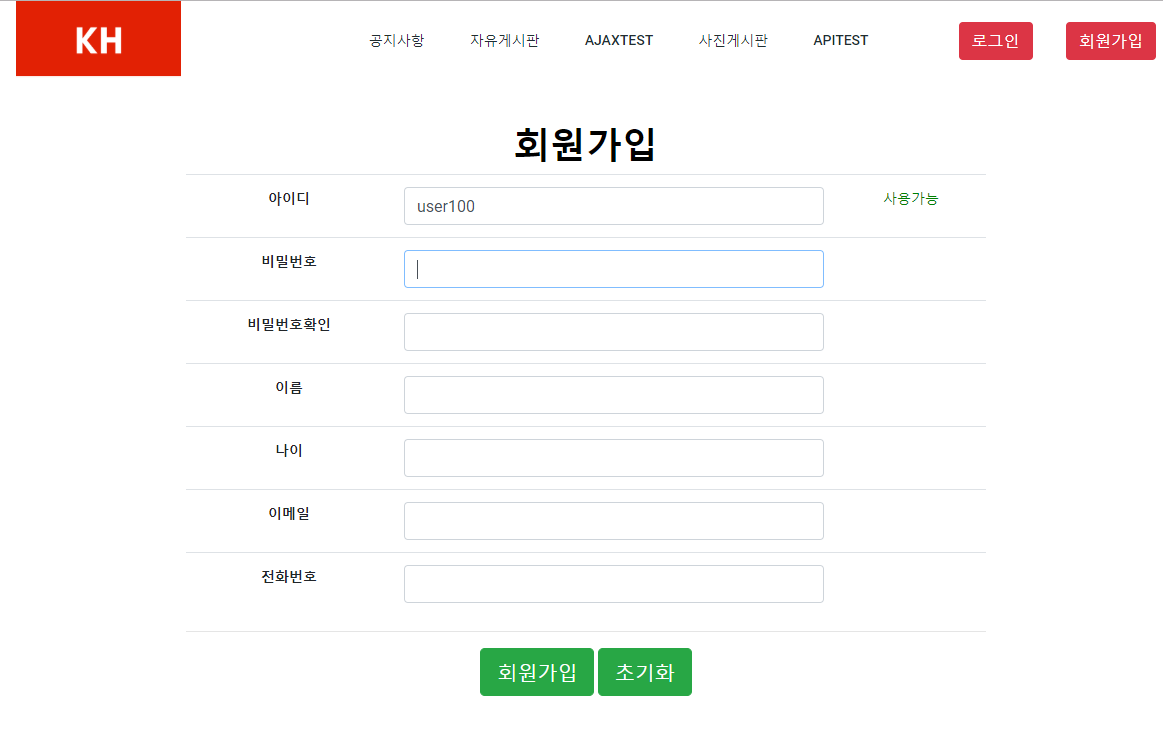Click the 이메일 label
Viewport: 1163px width, 756px height.
point(289,514)
